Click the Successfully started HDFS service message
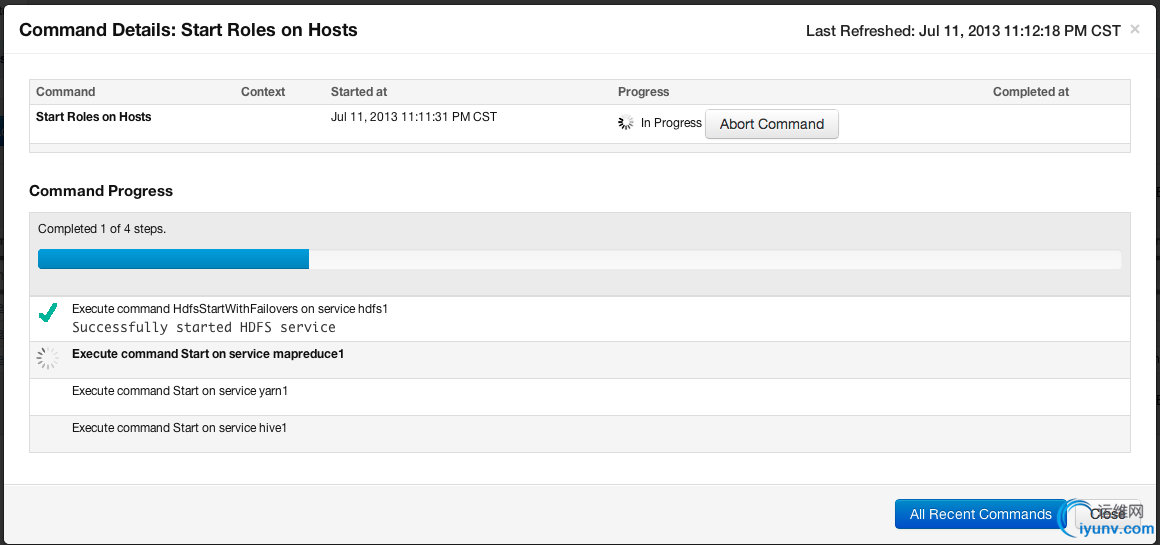 tap(204, 327)
